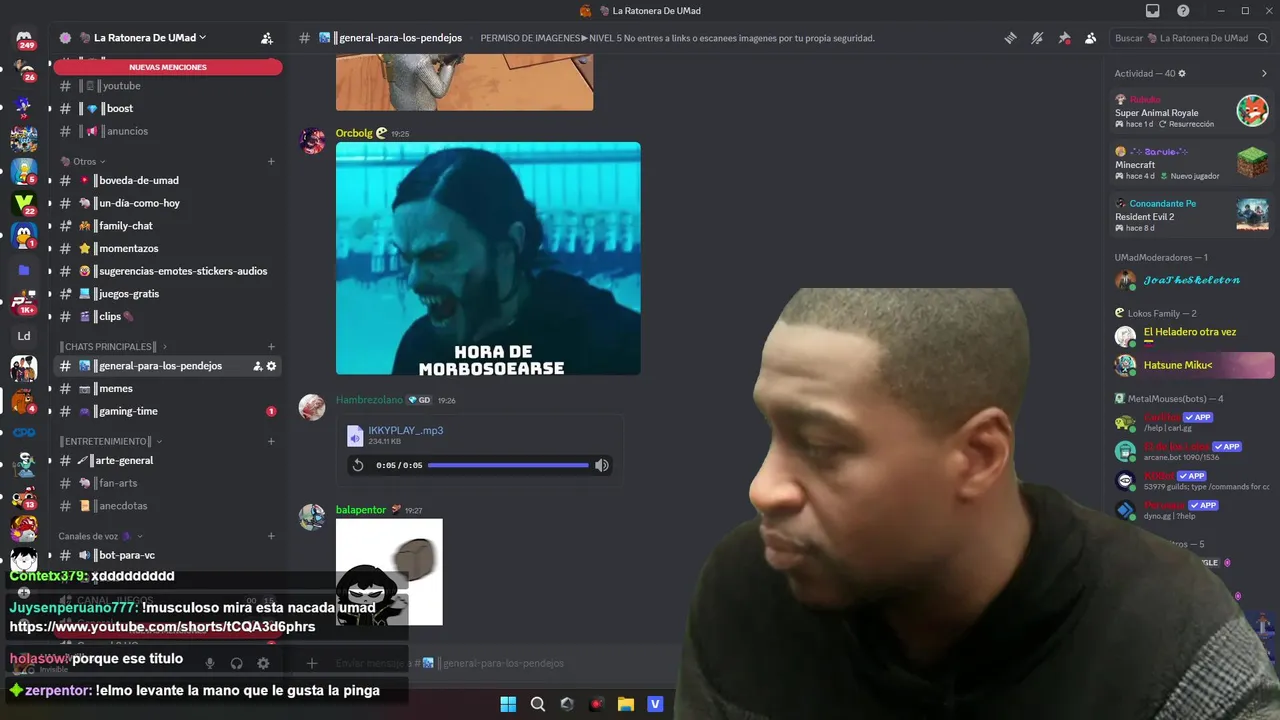Seek within the audio progress bar
This screenshot has width=1280, height=720.
click(x=508, y=465)
